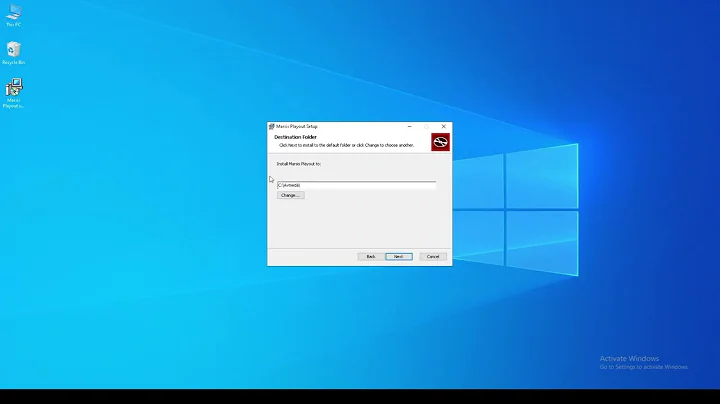Click the setup dialog title bar icon
Screen dimensions: 720x404
271,127
